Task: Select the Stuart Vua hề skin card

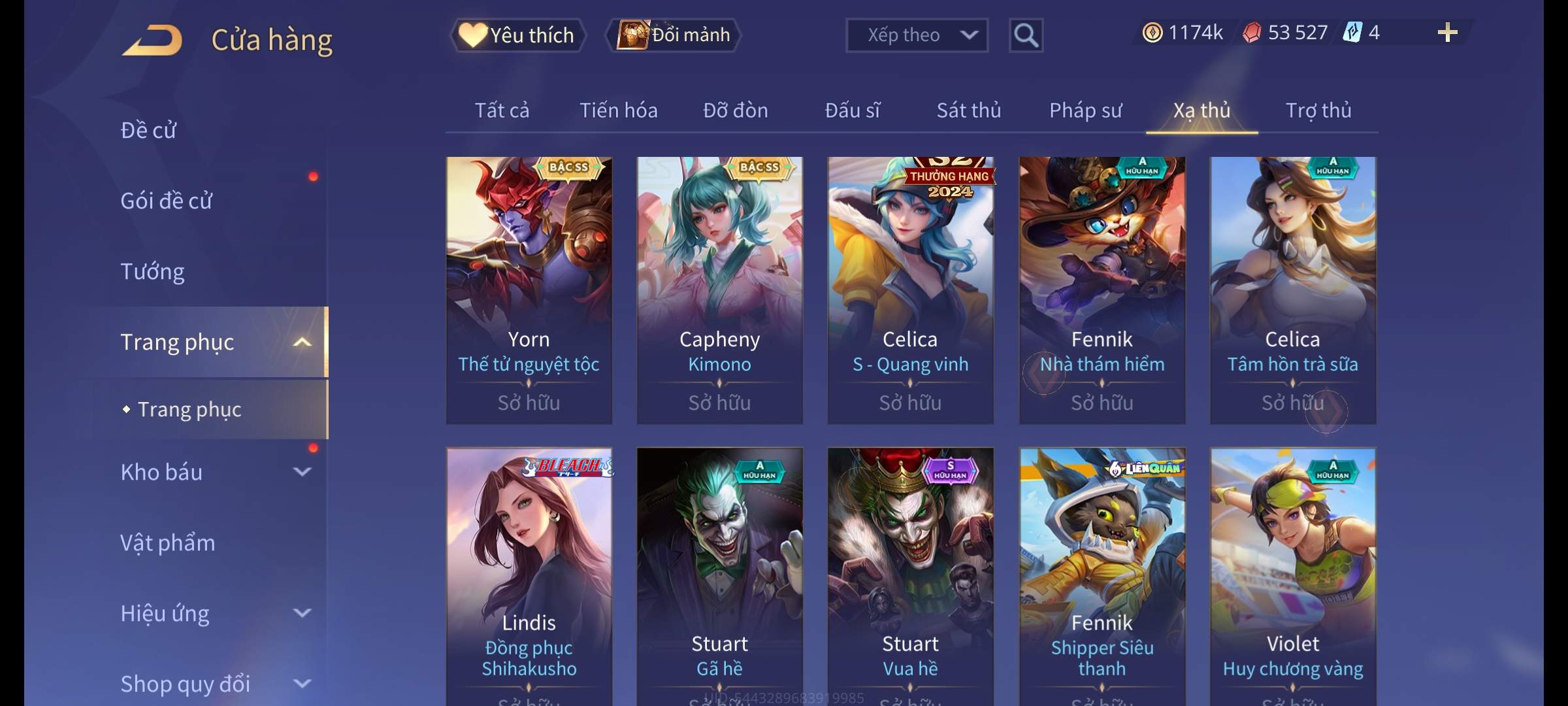Action: (x=911, y=577)
